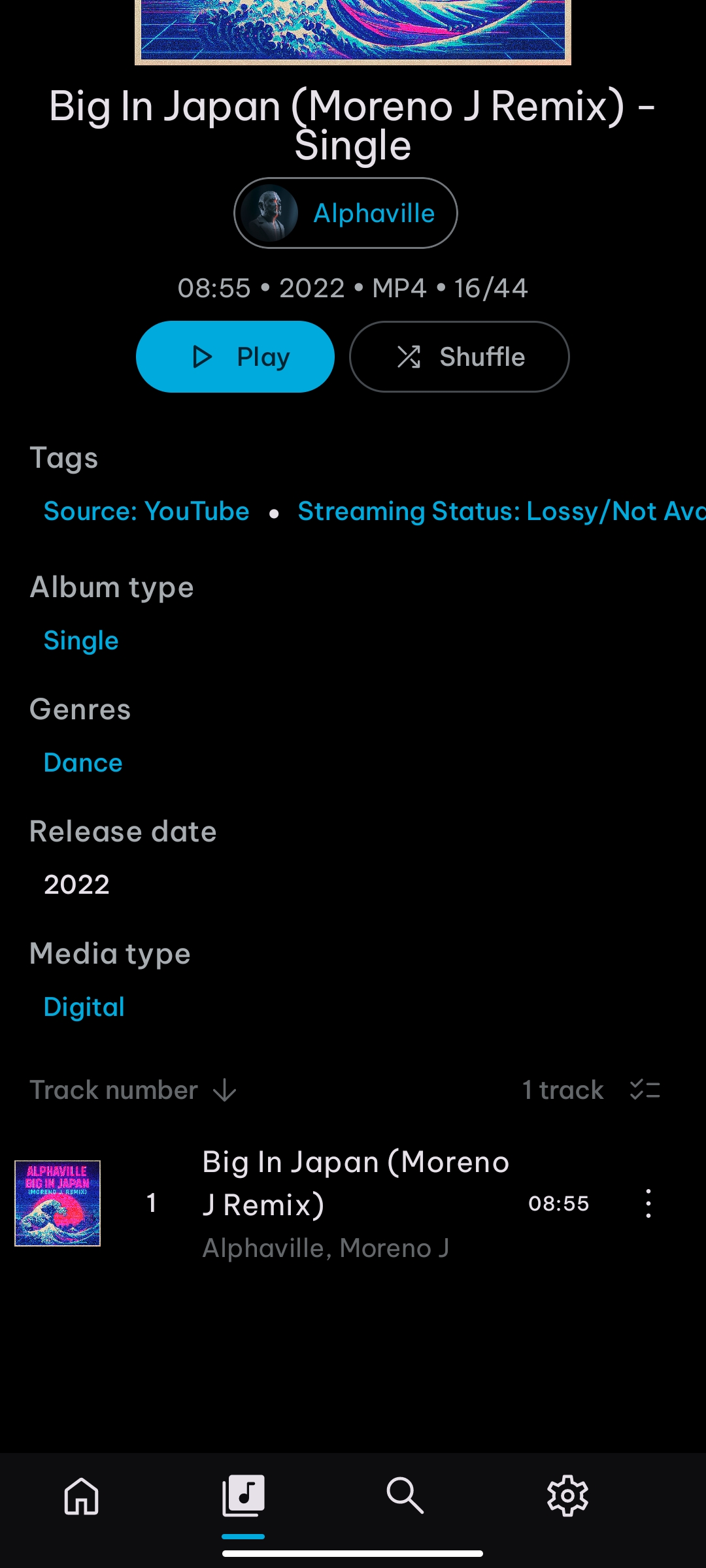Open the Track number sort dropdown
This screenshot has width=706, height=1568.
pos(114,1090)
